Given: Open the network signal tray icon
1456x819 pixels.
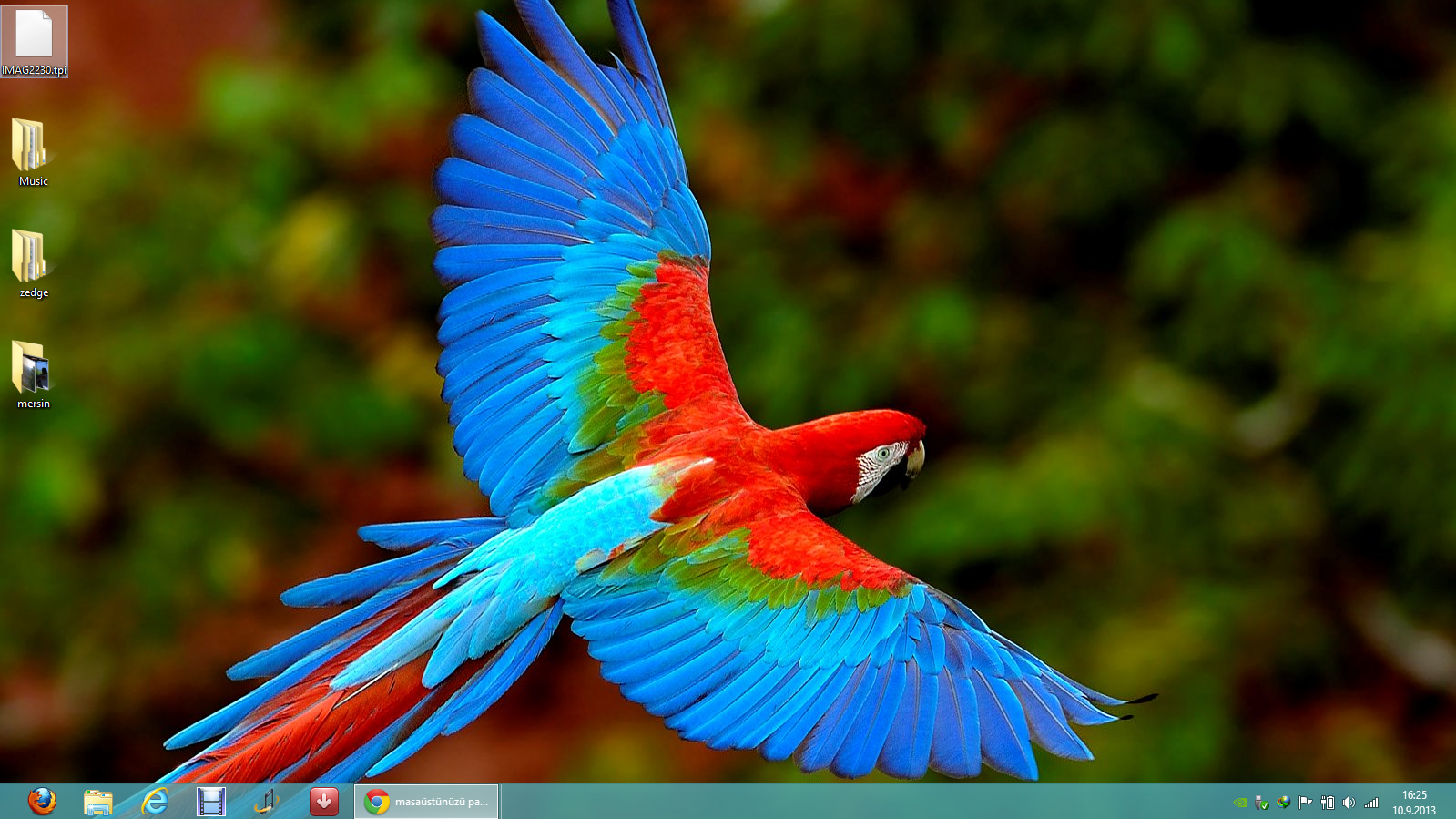Looking at the screenshot, I should (1371, 803).
